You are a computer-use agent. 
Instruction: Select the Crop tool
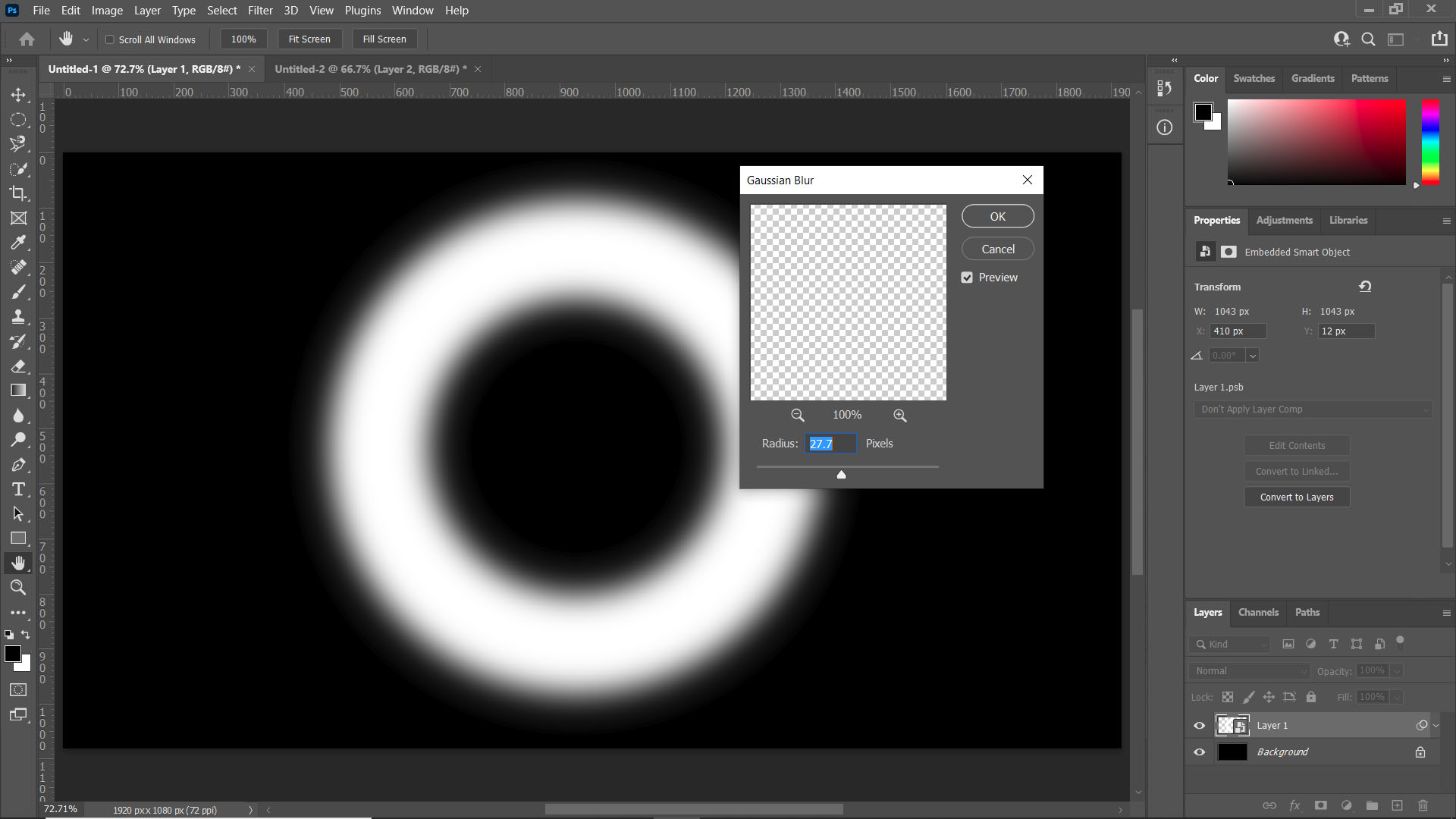(x=18, y=193)
